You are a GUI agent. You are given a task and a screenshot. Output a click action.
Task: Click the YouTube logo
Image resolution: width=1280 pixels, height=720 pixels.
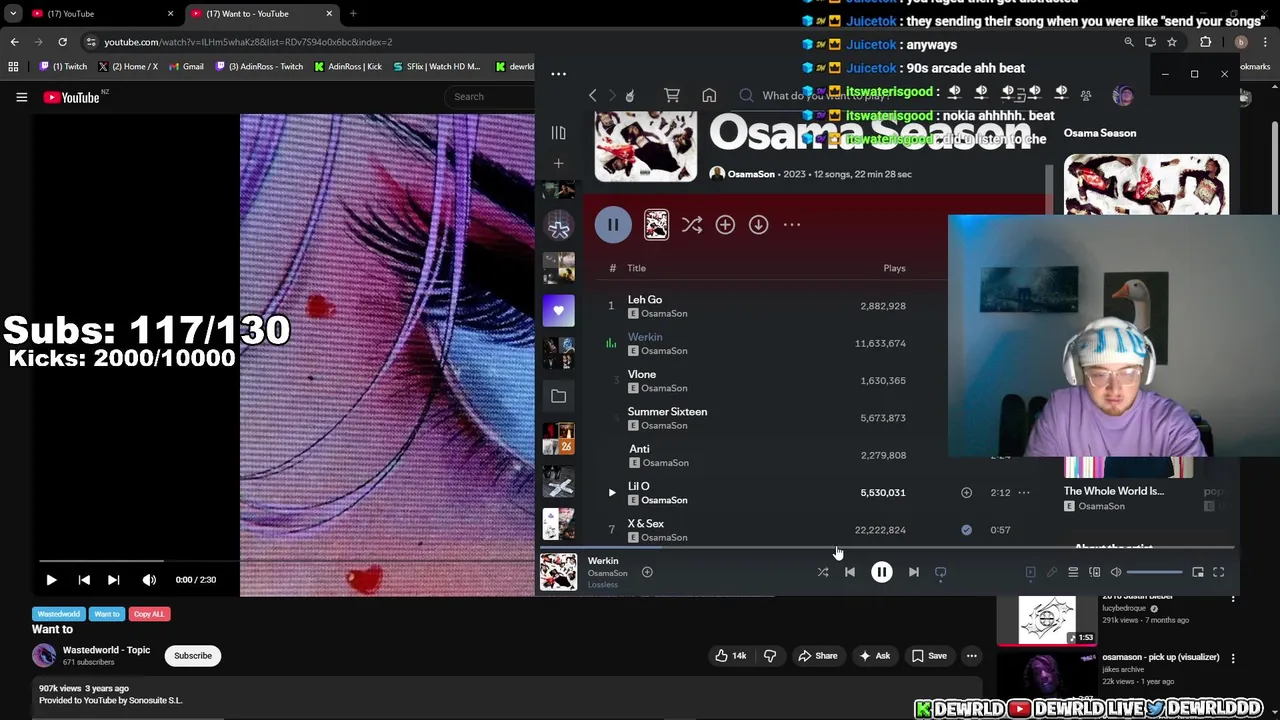pyautogui.click(x=71, y=97)
